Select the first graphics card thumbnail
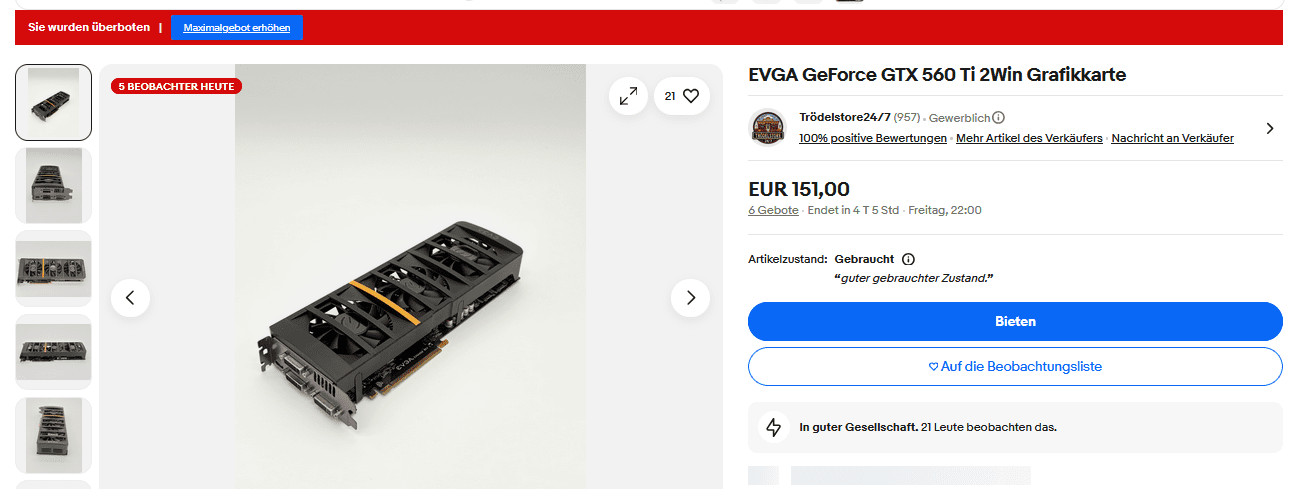Screen dimensions: 1305x489 pyautogui.click(x=54, y=103)
